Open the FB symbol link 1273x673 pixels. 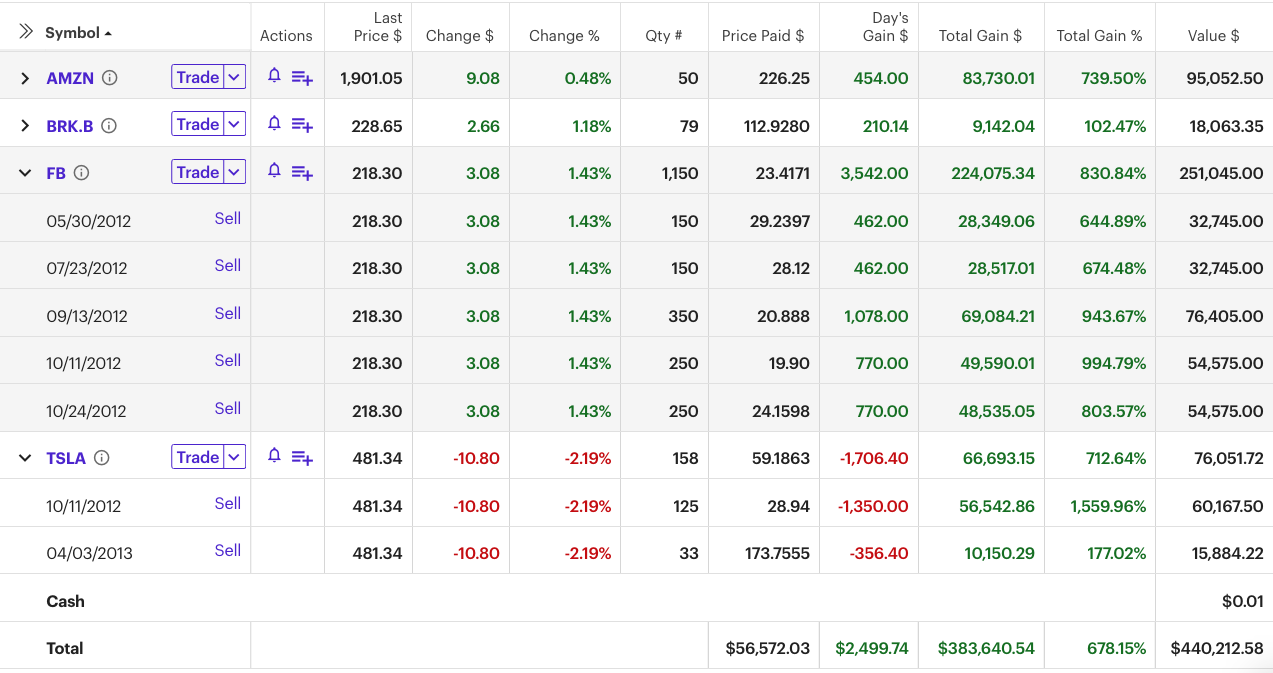pos(56,173)
